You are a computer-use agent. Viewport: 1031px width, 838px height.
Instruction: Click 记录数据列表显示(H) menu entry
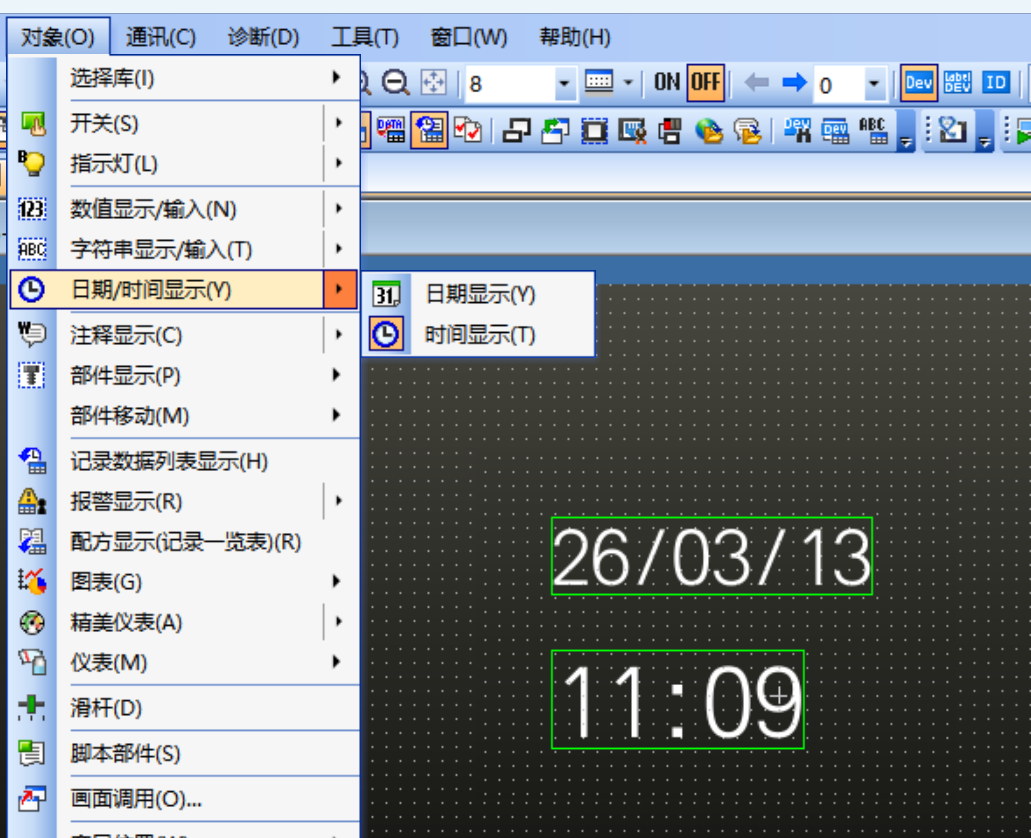pos(169,461)
